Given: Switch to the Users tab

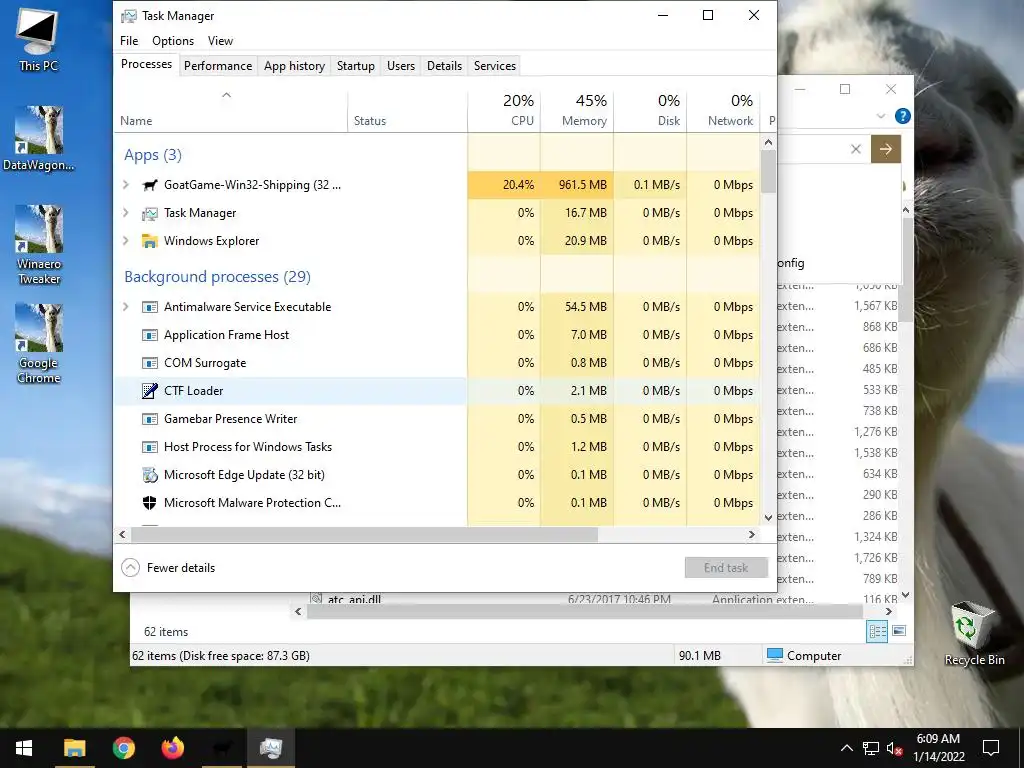Looking at the screenshot, I should coord(400,66).
